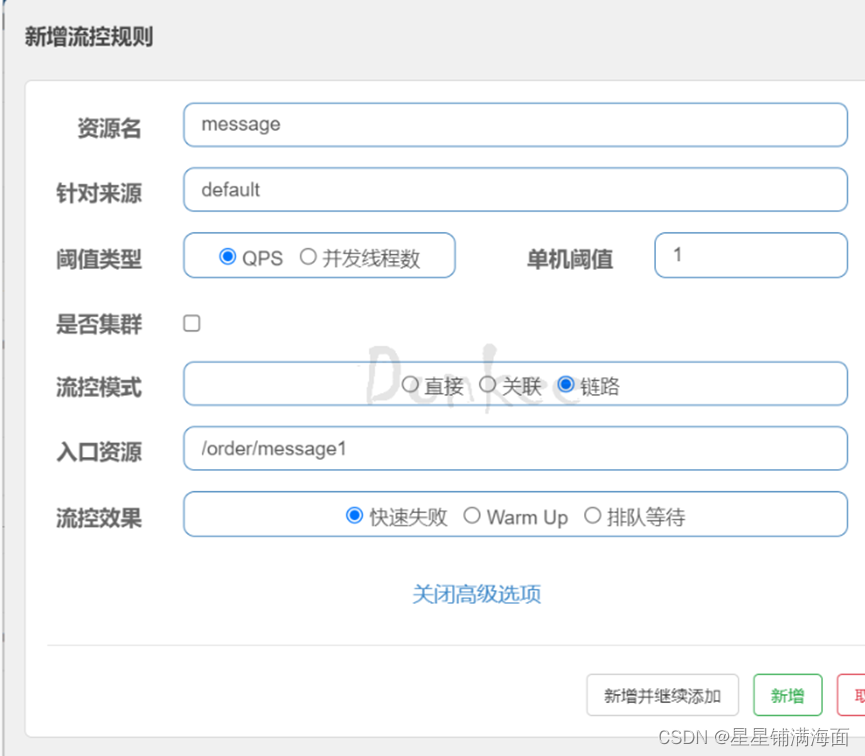This screenshot has height=756, width=865.
Task: Select 排队等待 flow control effect
Action: [x=591, y=515]
